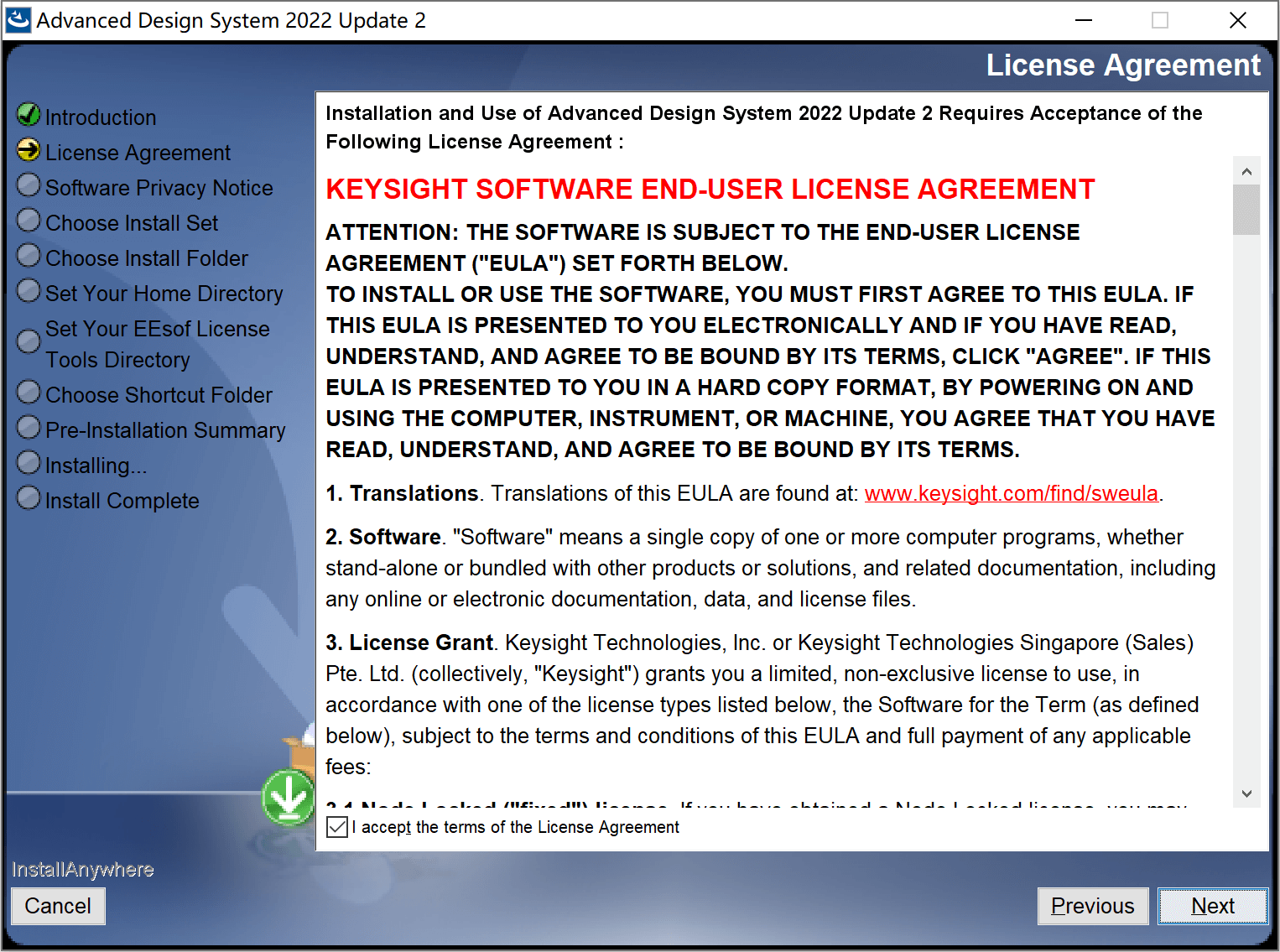The height and width of the screenshot is (952, 1280).
Task: Click the green download arrow graphic
Action: coord(289,799)
